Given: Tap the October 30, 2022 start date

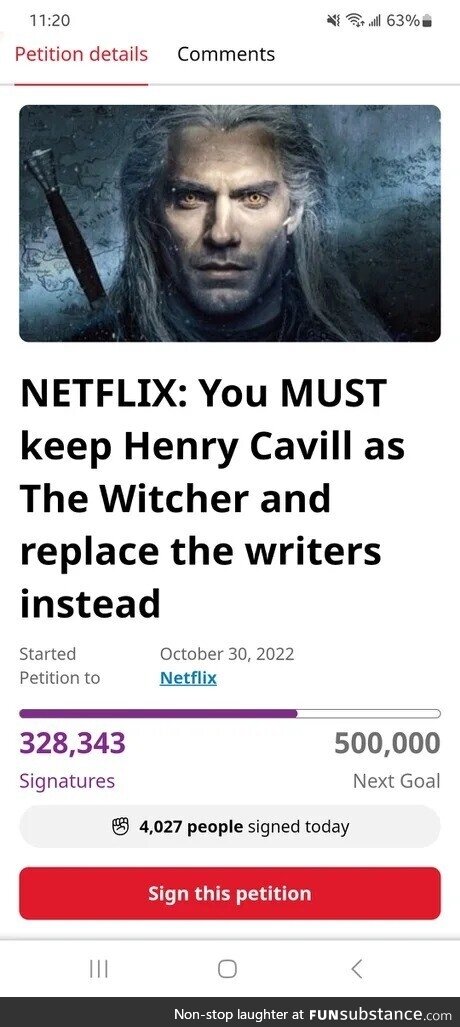Looking at the screenshot, I should point(227,654).
